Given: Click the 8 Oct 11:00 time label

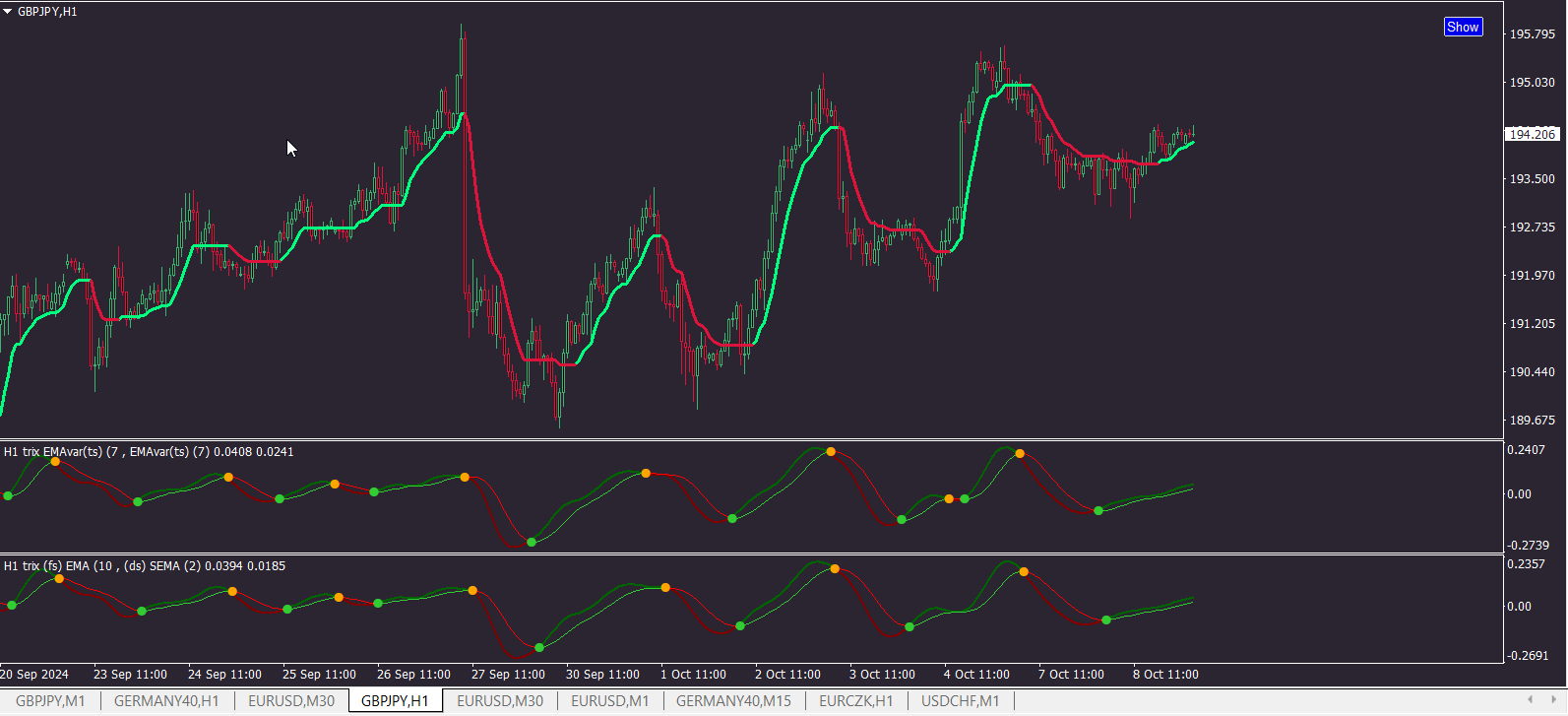Looking at the screenshot, I should [x=1166, y=675].
